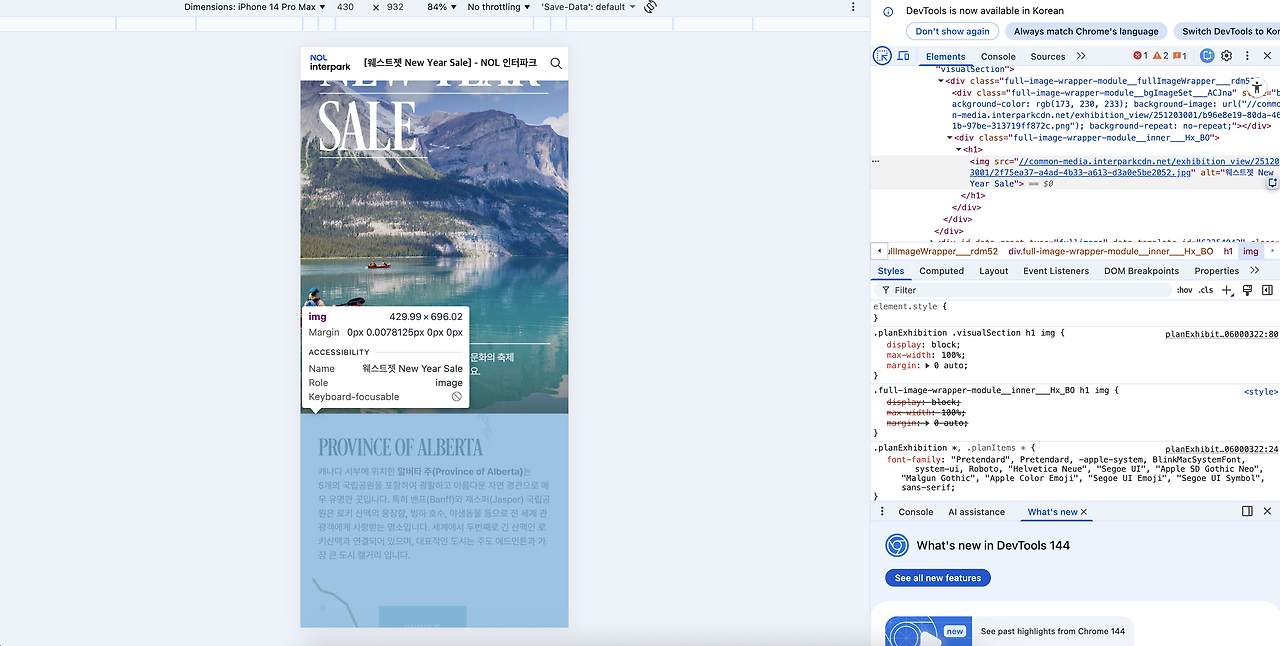
Task: Toggle the .cls element classes panel
Action: 1206,290
